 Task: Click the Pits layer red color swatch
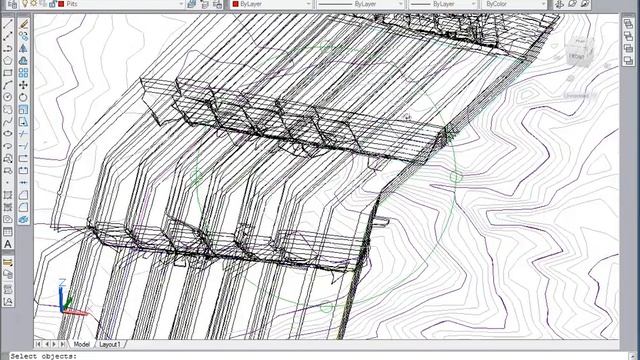(62, 4)
